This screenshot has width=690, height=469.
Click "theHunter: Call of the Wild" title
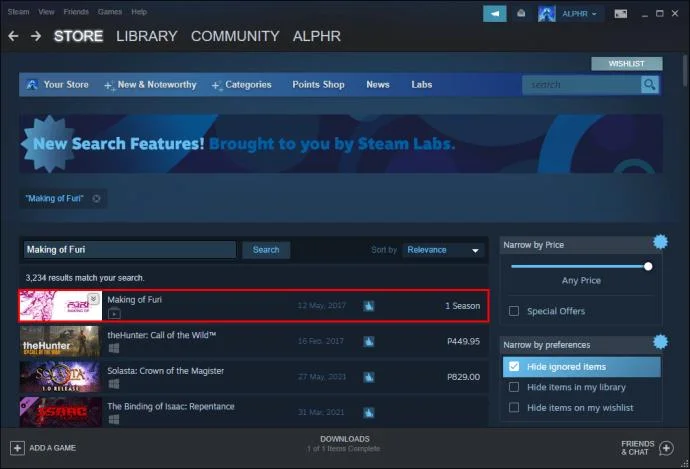(x=161, y=335)
